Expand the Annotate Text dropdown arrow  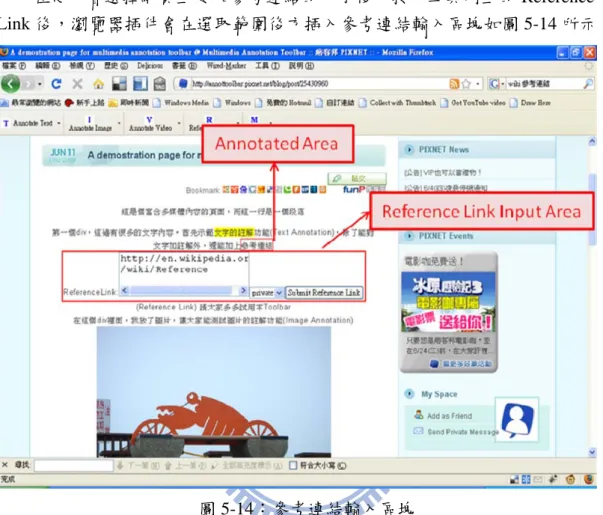(59, 123)
